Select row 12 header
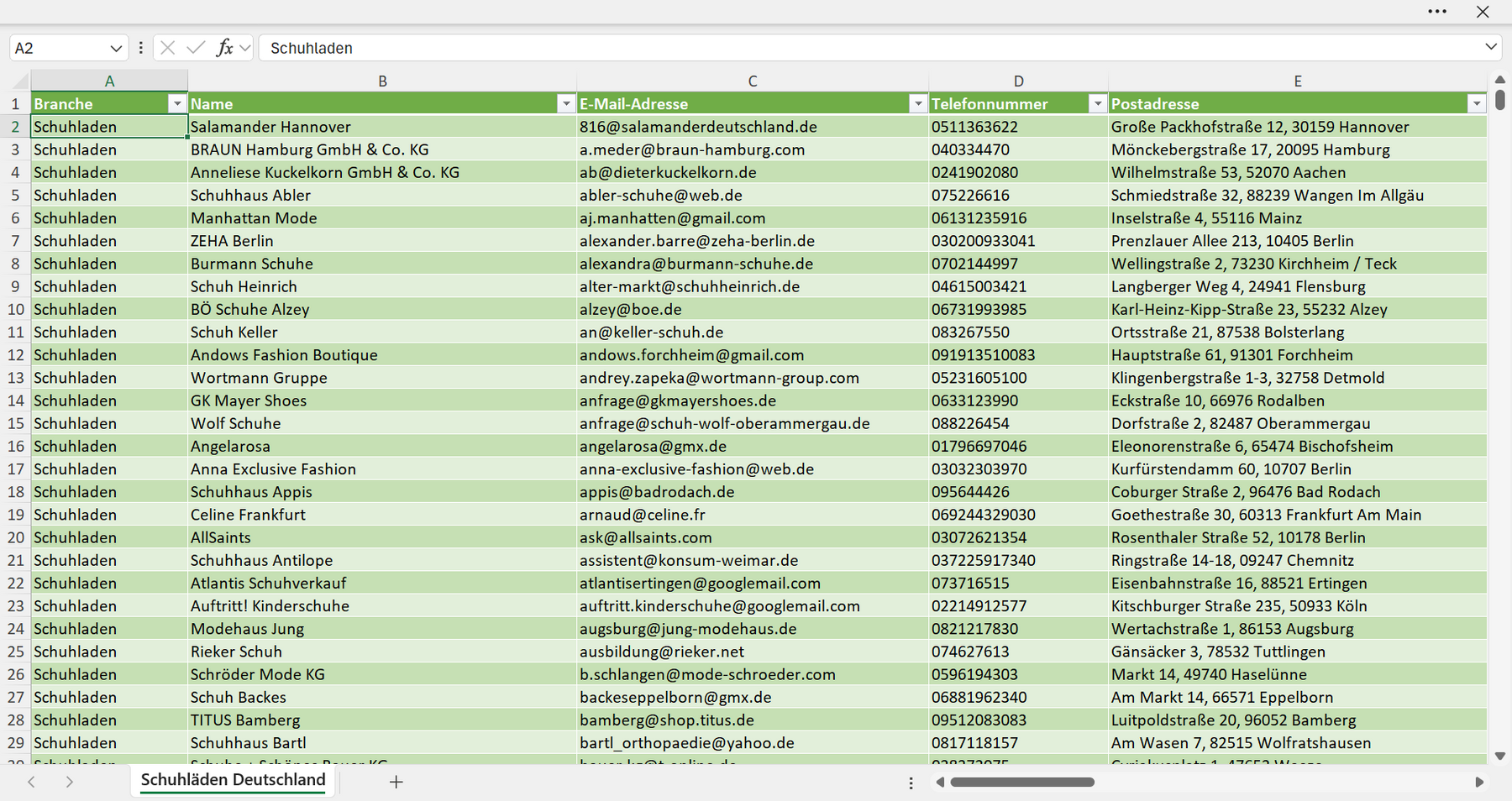Image resolution: width=1512 pixels, height=801 pixels. point(15,355)
